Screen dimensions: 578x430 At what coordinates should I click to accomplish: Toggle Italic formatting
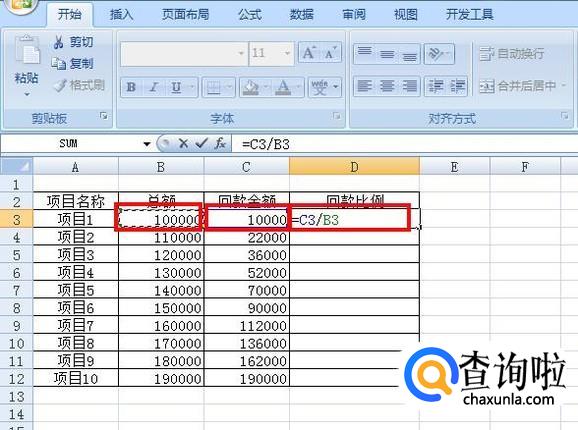154,87
